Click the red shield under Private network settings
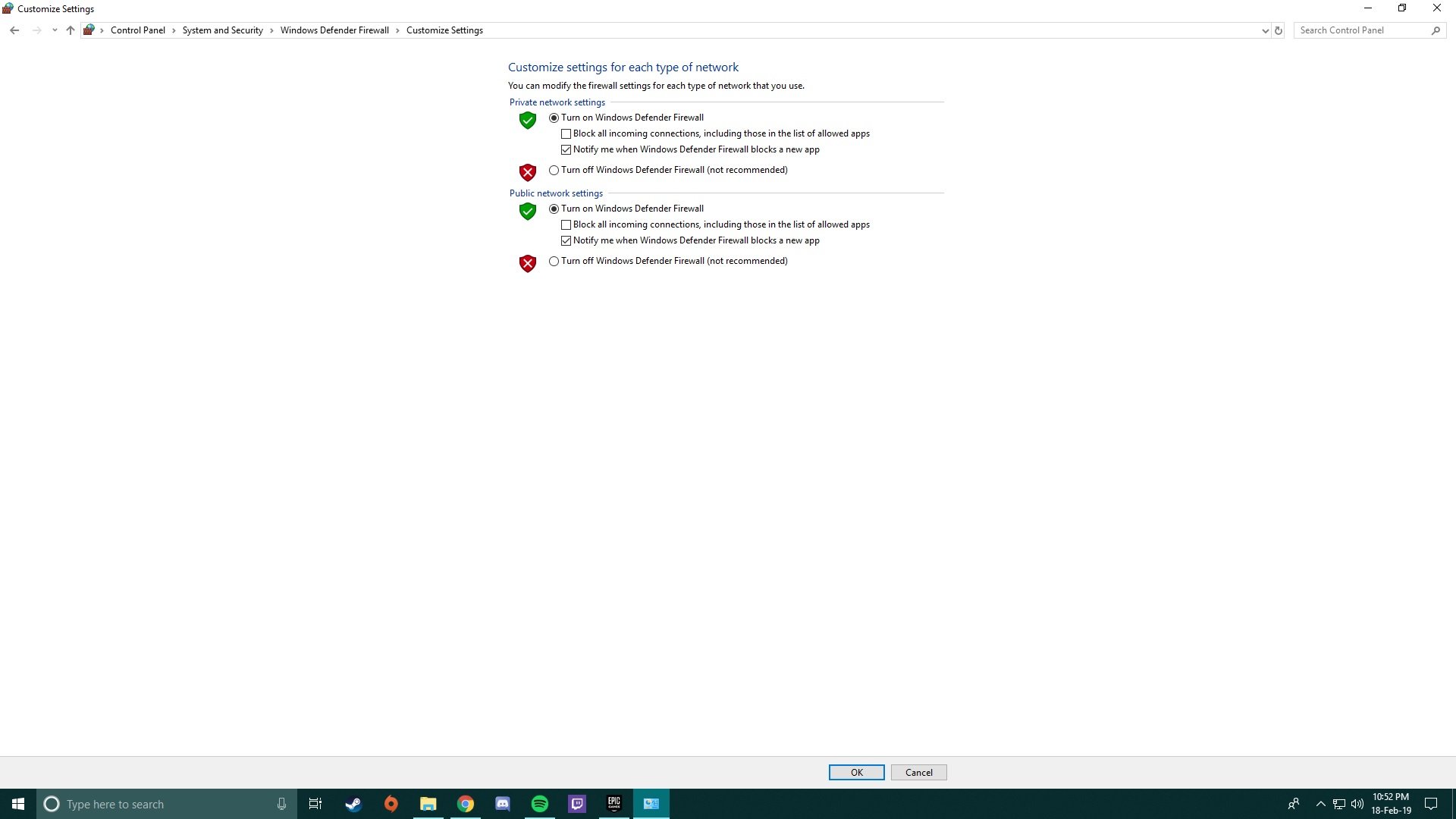Screen dimensions: 1456x819 (528, 172)
